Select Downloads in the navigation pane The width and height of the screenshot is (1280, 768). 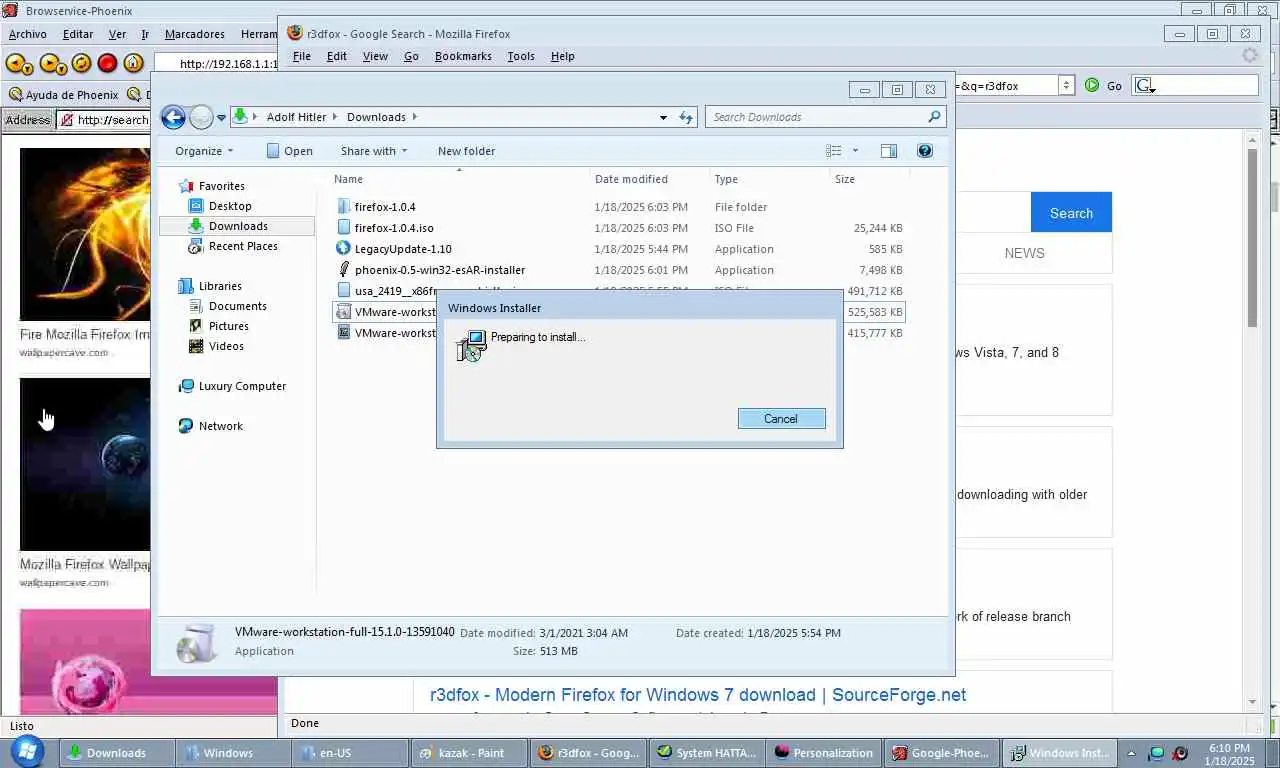(237, 226)
